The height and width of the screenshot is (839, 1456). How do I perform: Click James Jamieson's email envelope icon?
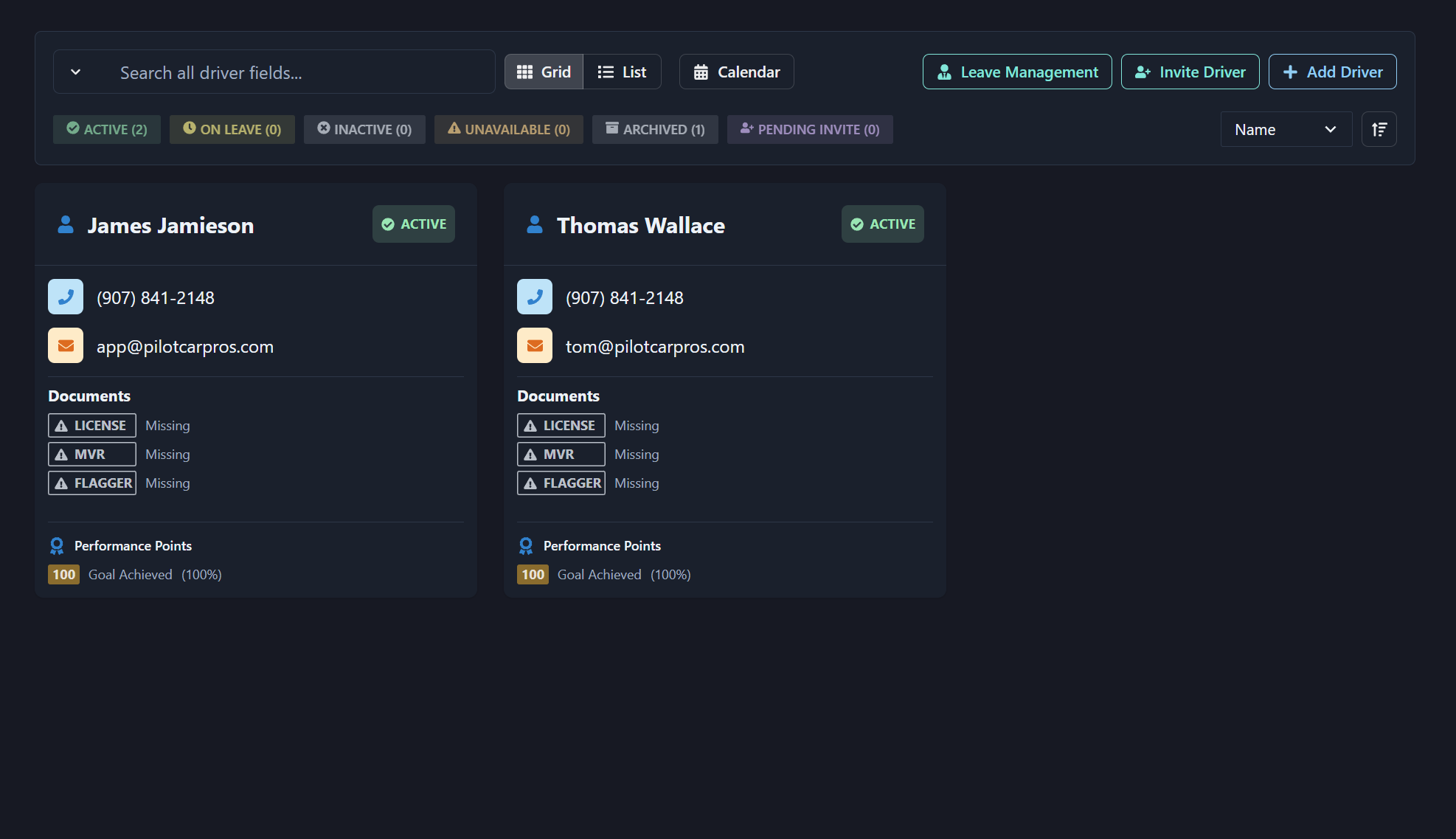click(66, 346)
